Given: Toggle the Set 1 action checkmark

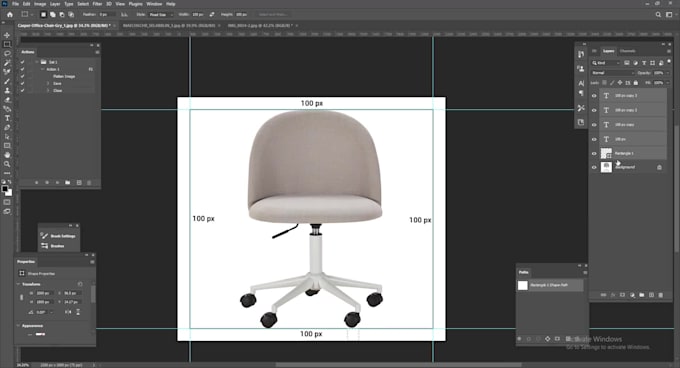Looking at the screenshot, I should click(23, 62).
